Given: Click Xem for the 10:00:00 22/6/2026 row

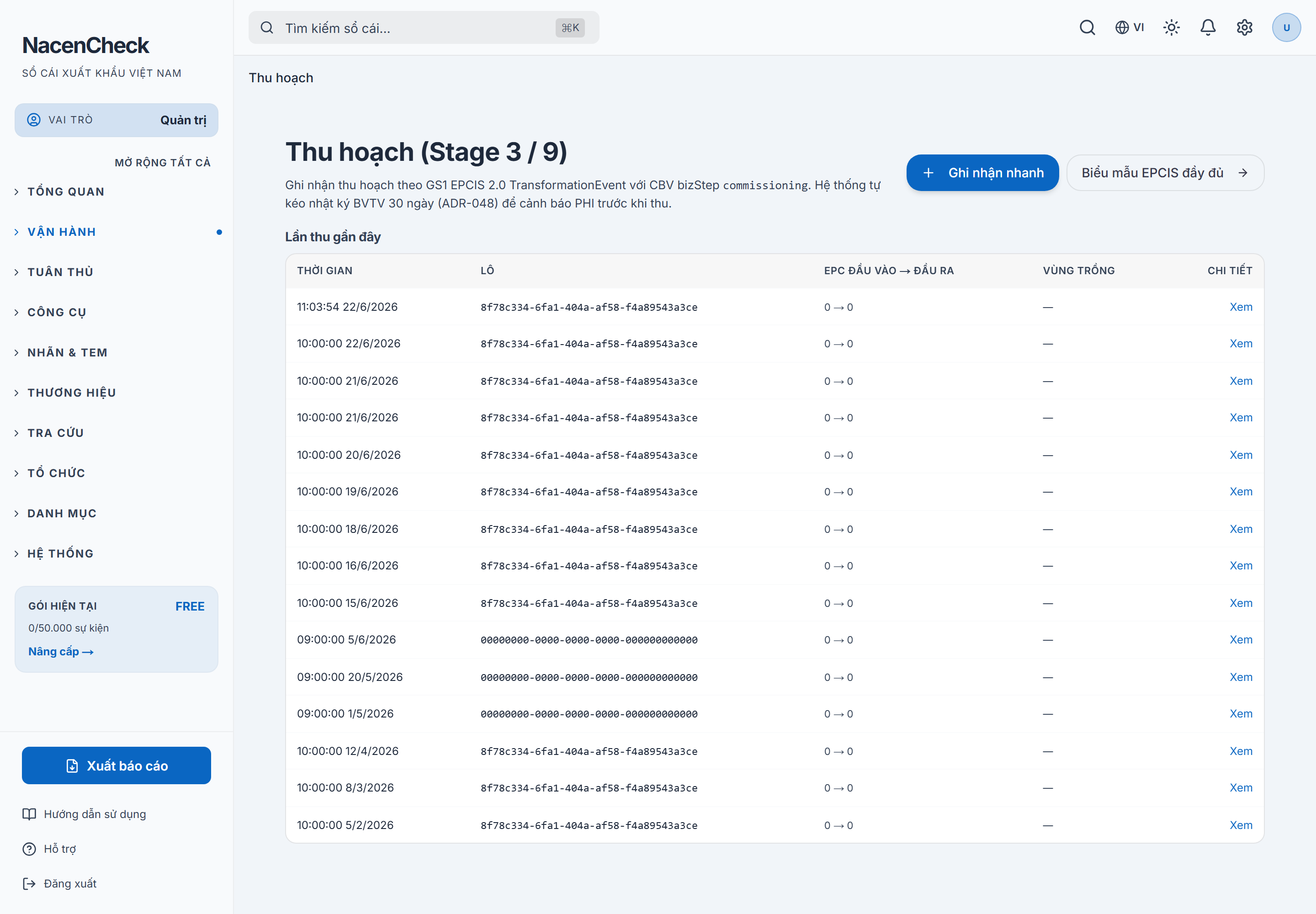Looking at the screenshot, I should (1241, 344).
